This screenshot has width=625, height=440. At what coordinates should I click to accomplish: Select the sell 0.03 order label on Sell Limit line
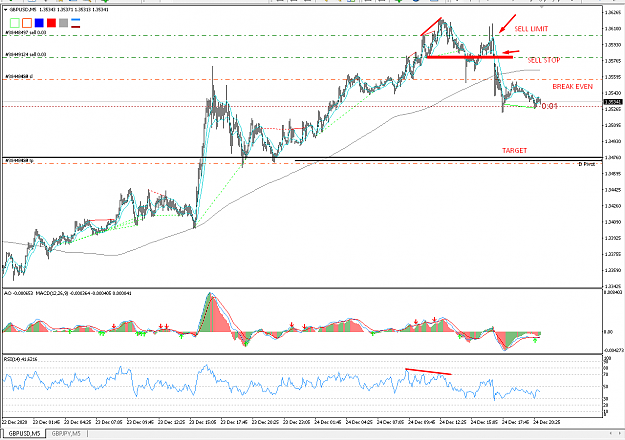click(x=26, y=32)
